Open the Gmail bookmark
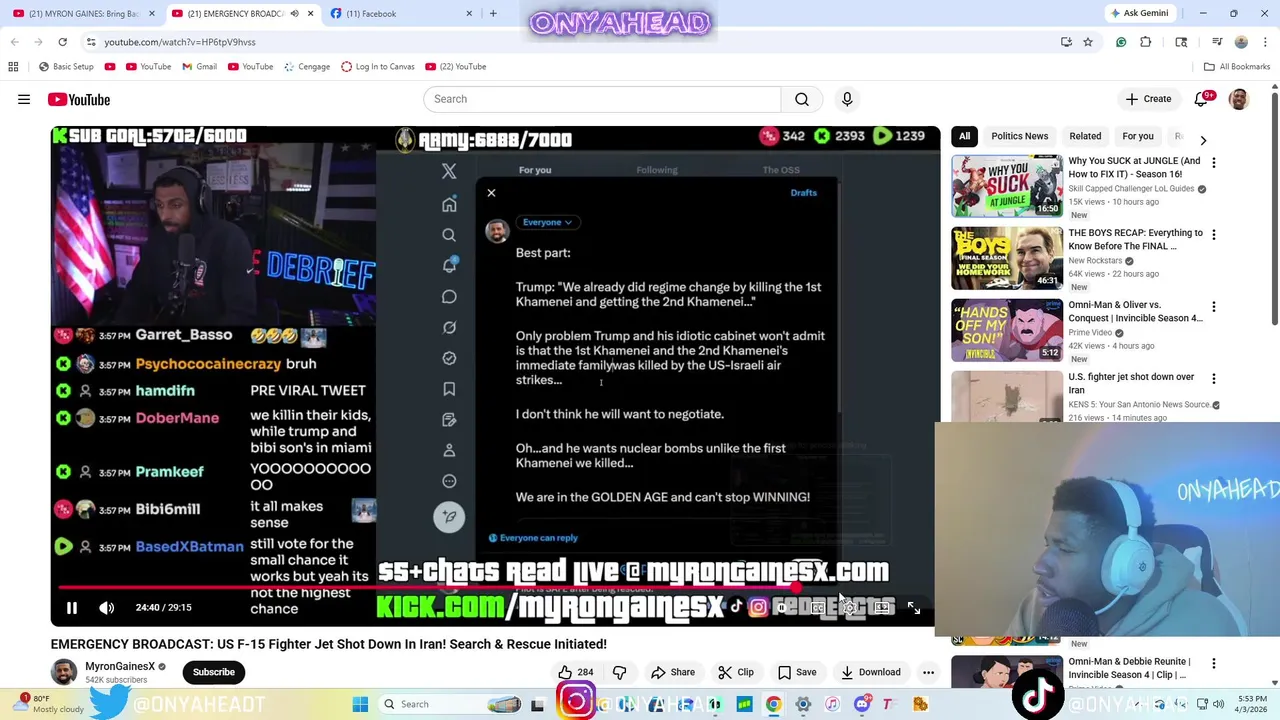This screenshot has width=1280, height=720. point(199,66)
